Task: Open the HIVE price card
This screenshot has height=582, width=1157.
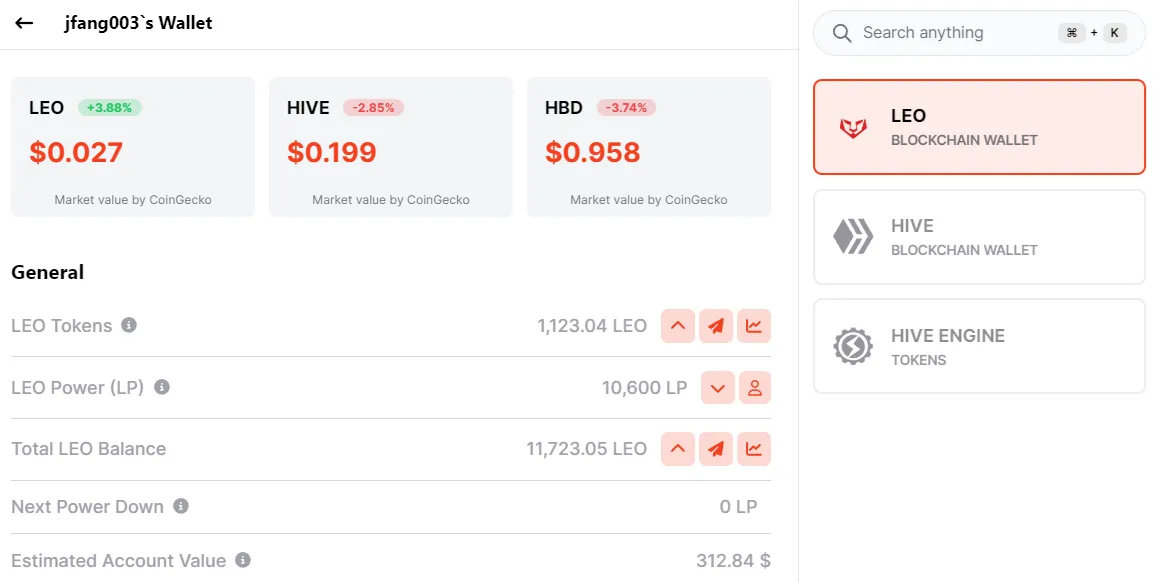Action: pyautogui.click(x=391, y=147)
